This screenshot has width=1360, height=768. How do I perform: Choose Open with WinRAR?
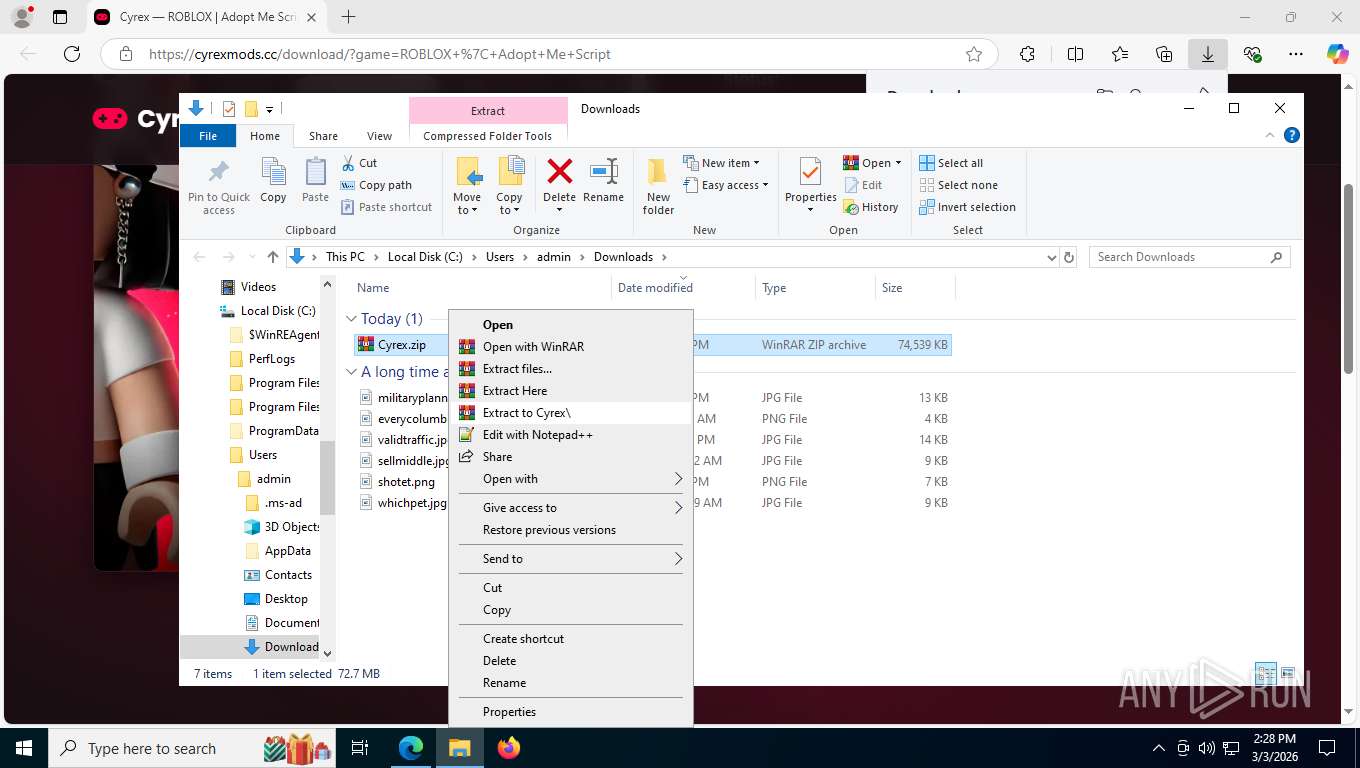click(x=570, y=347)
